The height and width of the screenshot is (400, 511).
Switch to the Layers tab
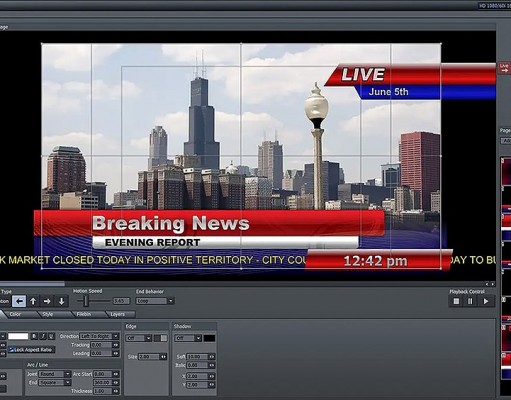(117, 314)
